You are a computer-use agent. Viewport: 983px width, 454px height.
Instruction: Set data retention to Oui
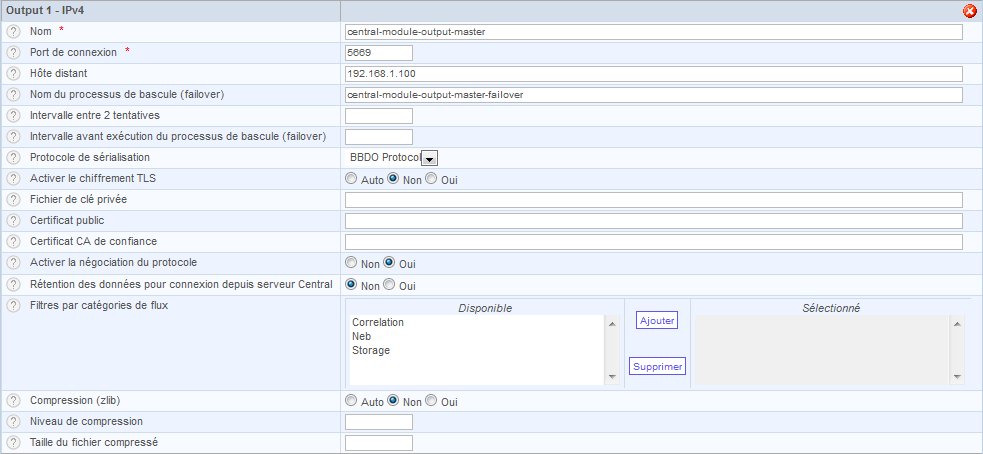coord(389,285)
